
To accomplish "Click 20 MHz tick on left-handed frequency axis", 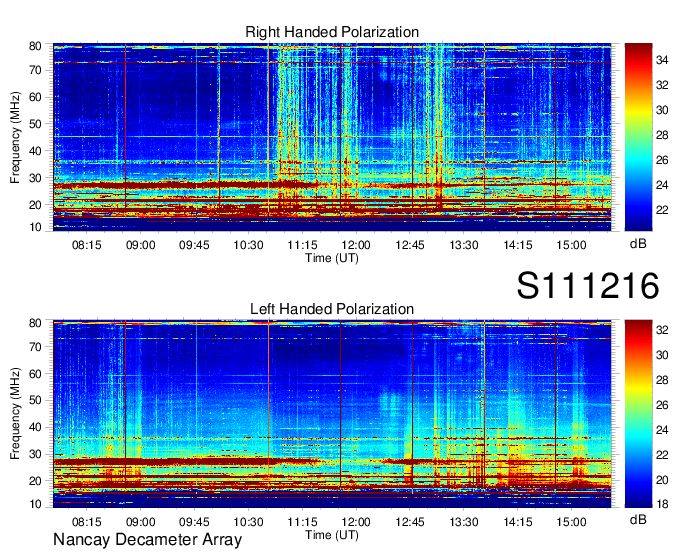I will (x=35, y=481).
